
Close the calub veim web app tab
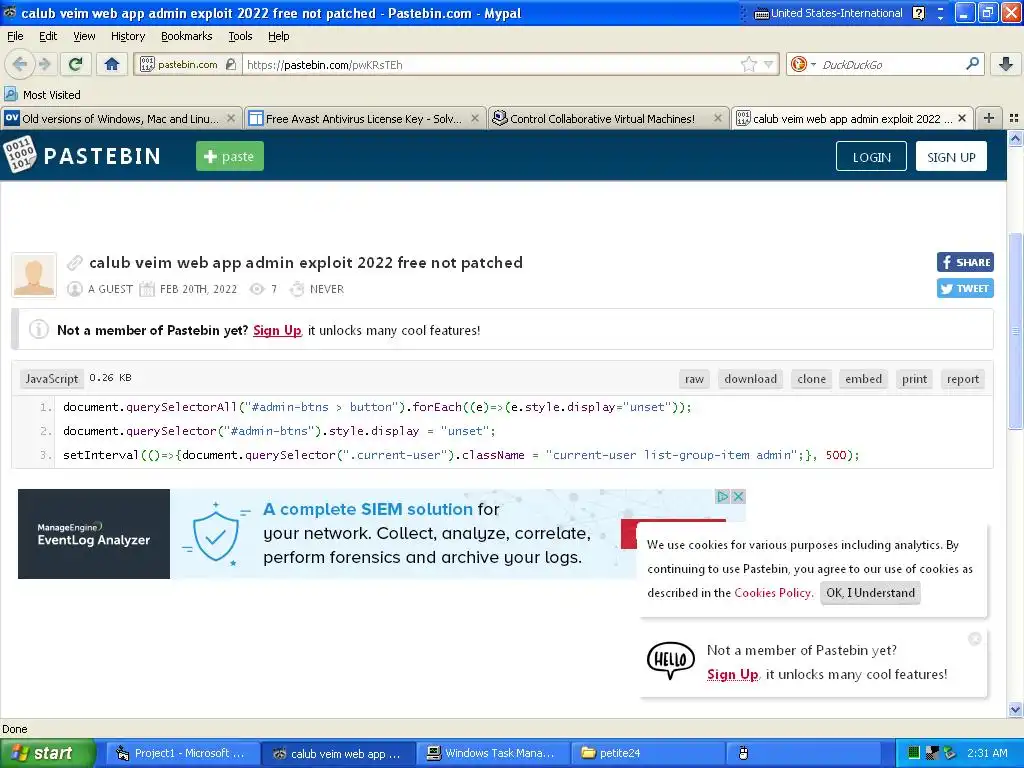coord(962,118)
